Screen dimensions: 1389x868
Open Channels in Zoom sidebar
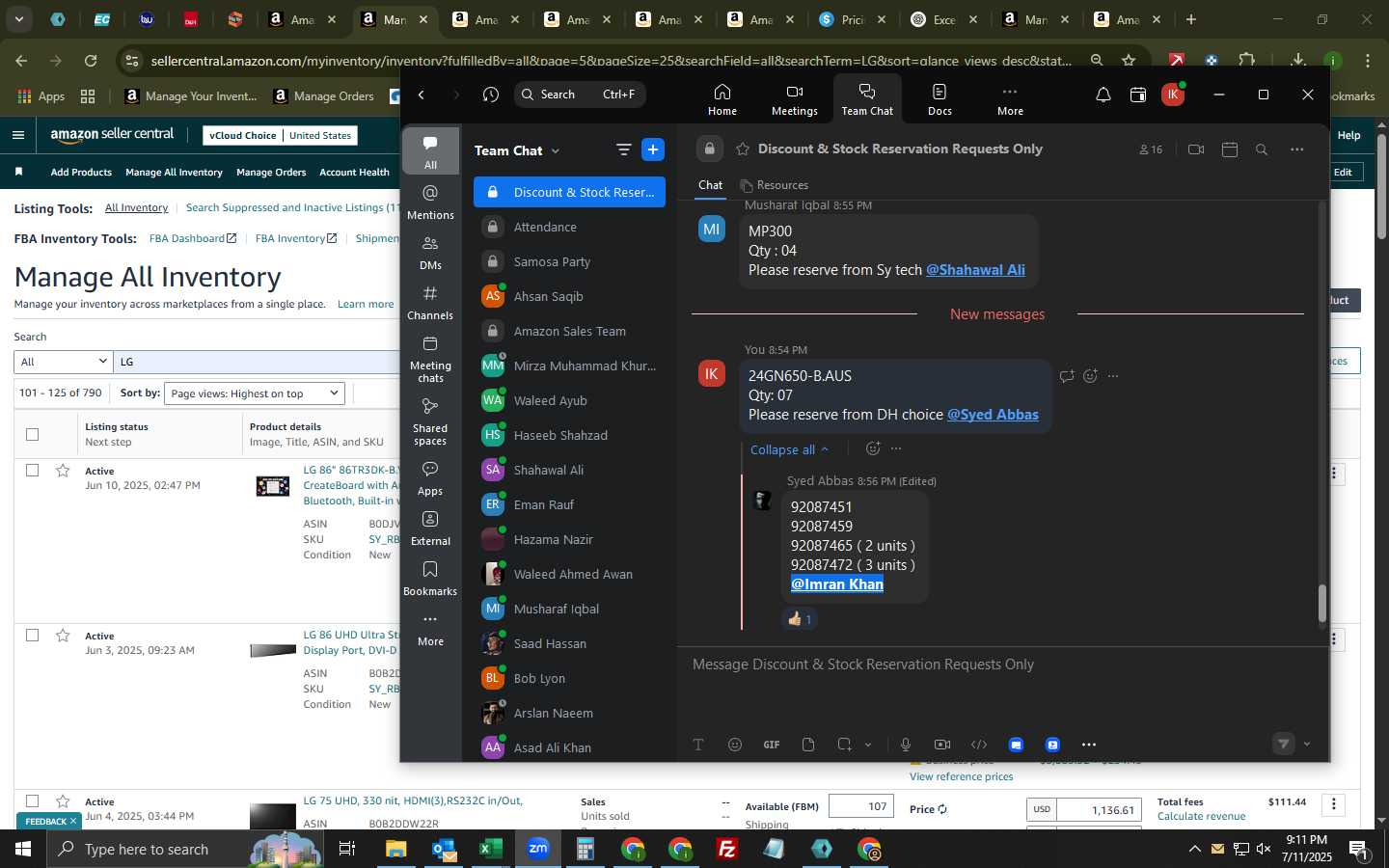point(430,303)
